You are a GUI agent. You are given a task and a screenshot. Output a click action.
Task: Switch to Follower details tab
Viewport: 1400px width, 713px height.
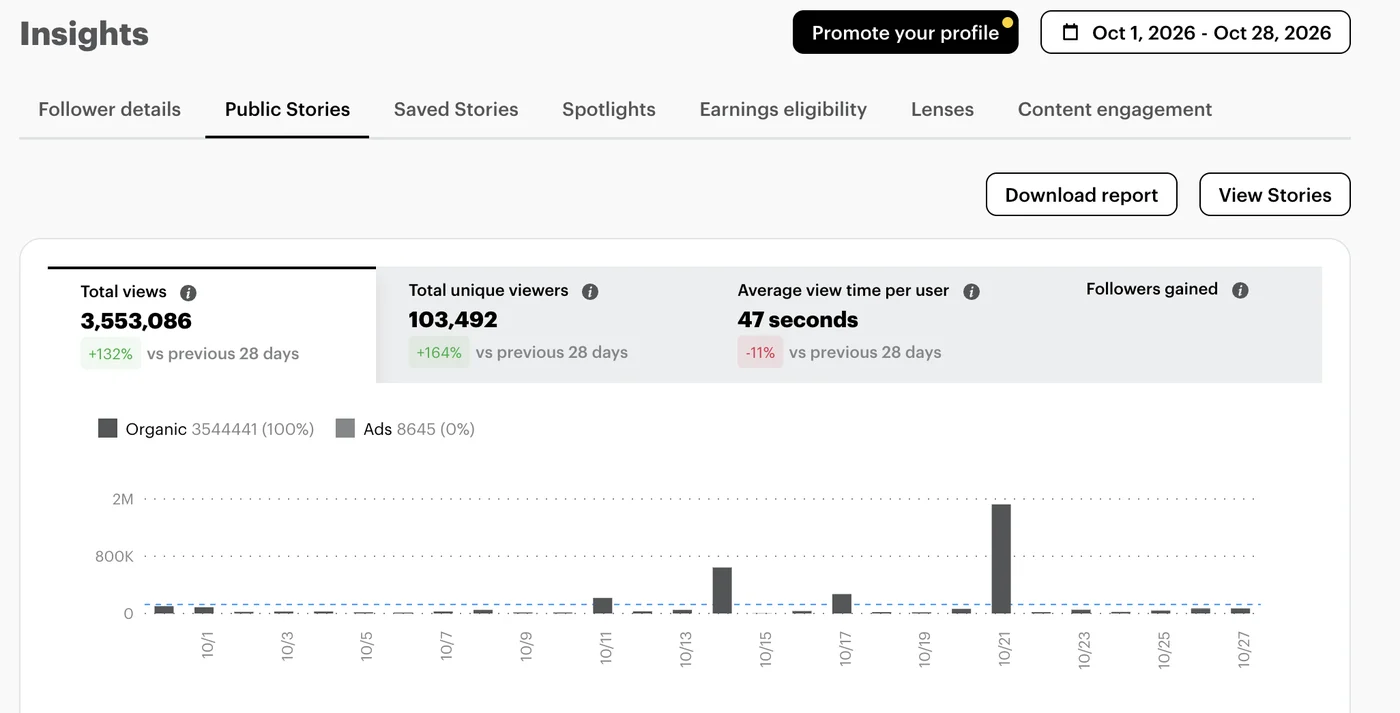coord(110,109)
